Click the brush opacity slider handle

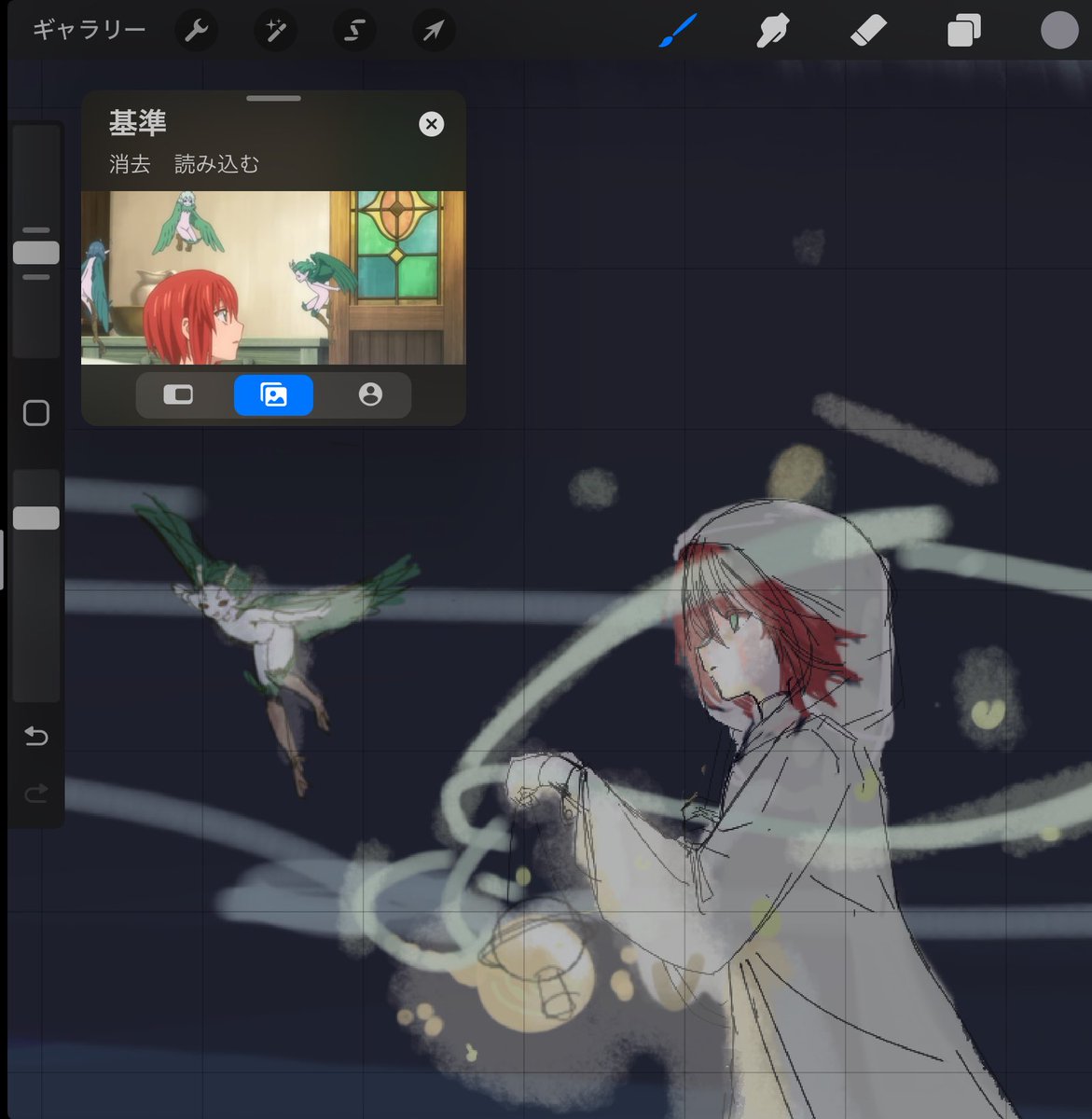point(36,518)
